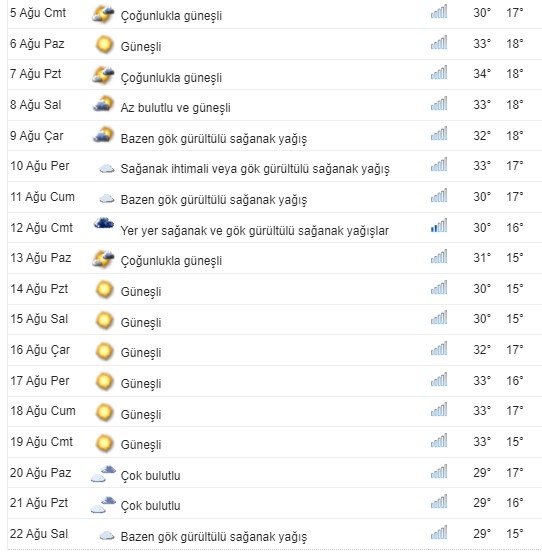The height and width of the screenshot is (557, 542).
Task: Click 'Bazen gök gürültülü' text for 22 Ağu Sal
Action: coord(213,537)
